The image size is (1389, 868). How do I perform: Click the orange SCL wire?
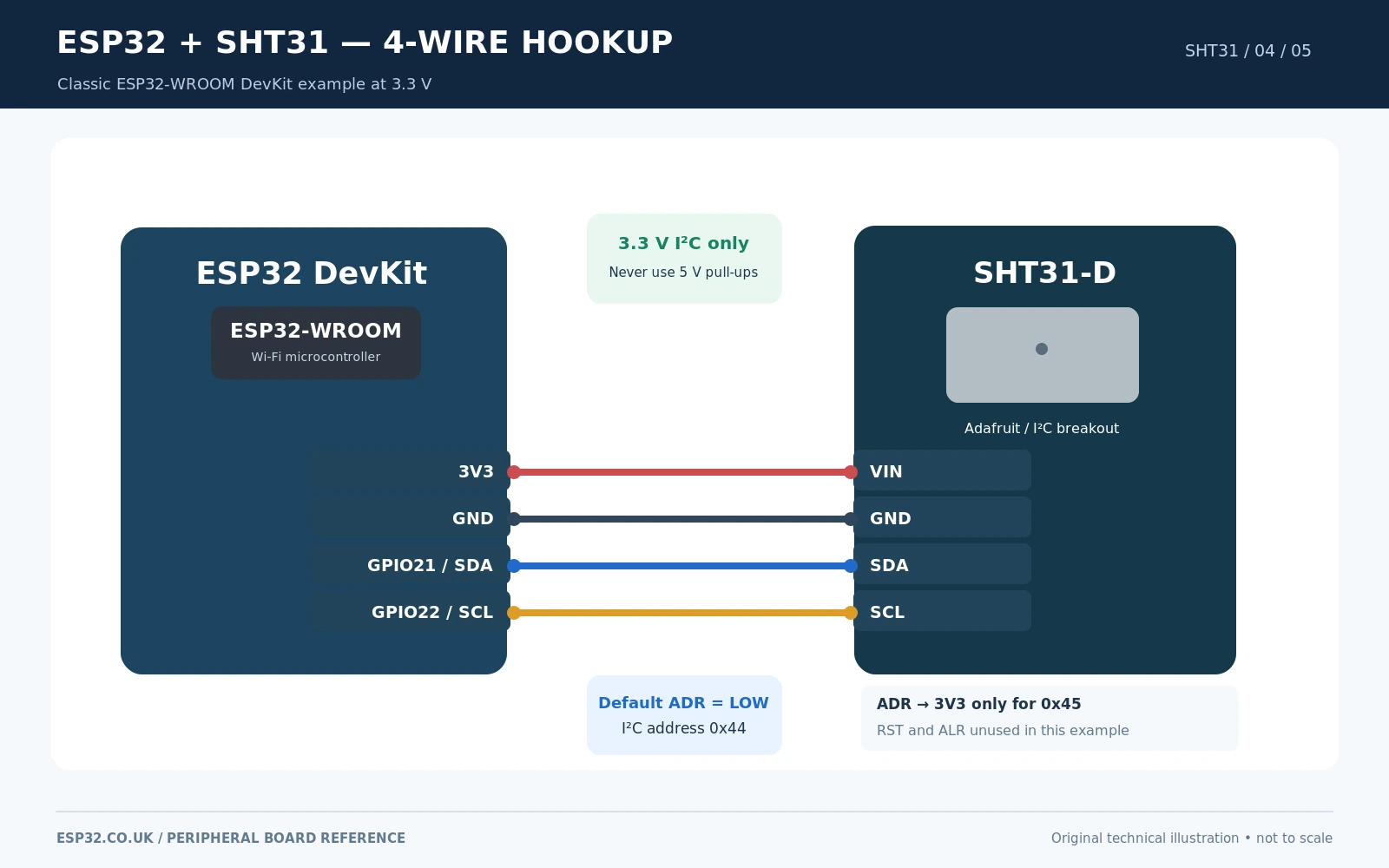(682, 613)
